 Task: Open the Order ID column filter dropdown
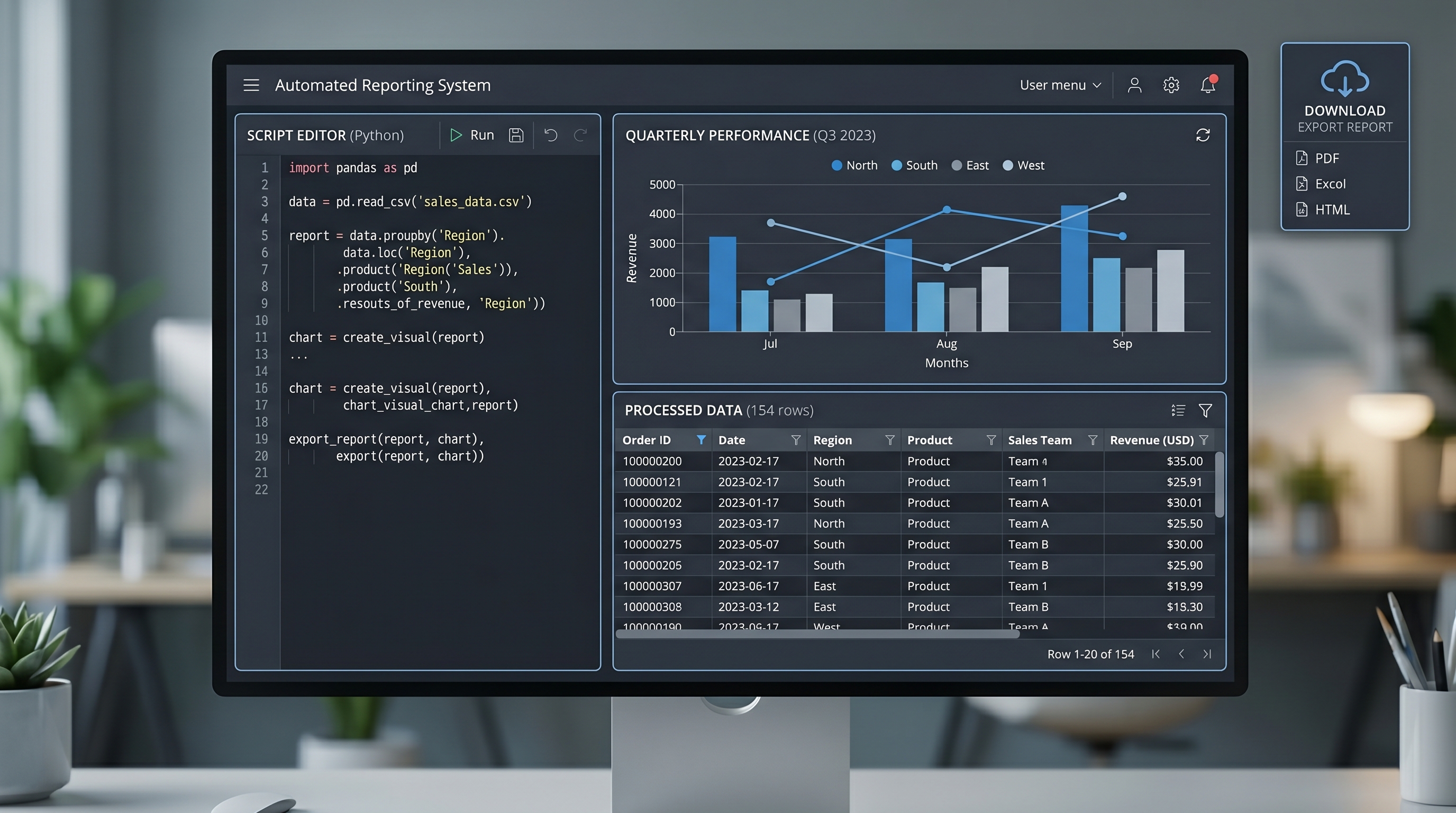(702, 440)
